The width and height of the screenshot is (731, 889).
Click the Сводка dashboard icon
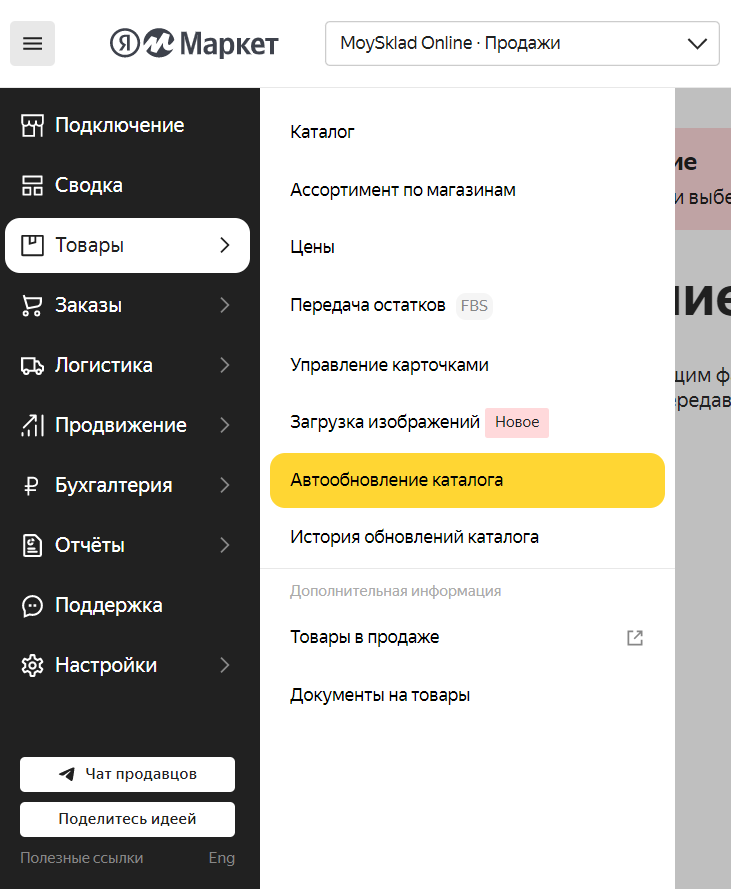point(33,185)
